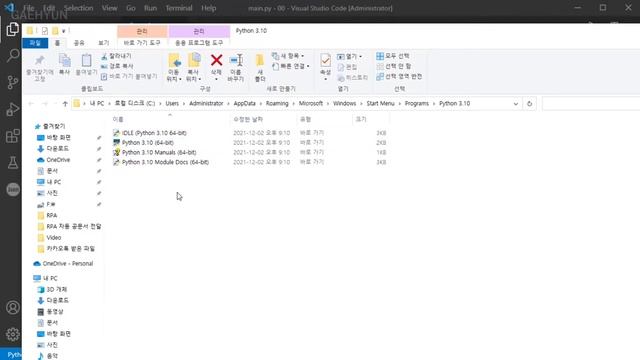The height and width of the screenshot is (360, 640).
Task: Click the 붙여넣기 paste icon in ribbon
Action: tap(86, 64)
